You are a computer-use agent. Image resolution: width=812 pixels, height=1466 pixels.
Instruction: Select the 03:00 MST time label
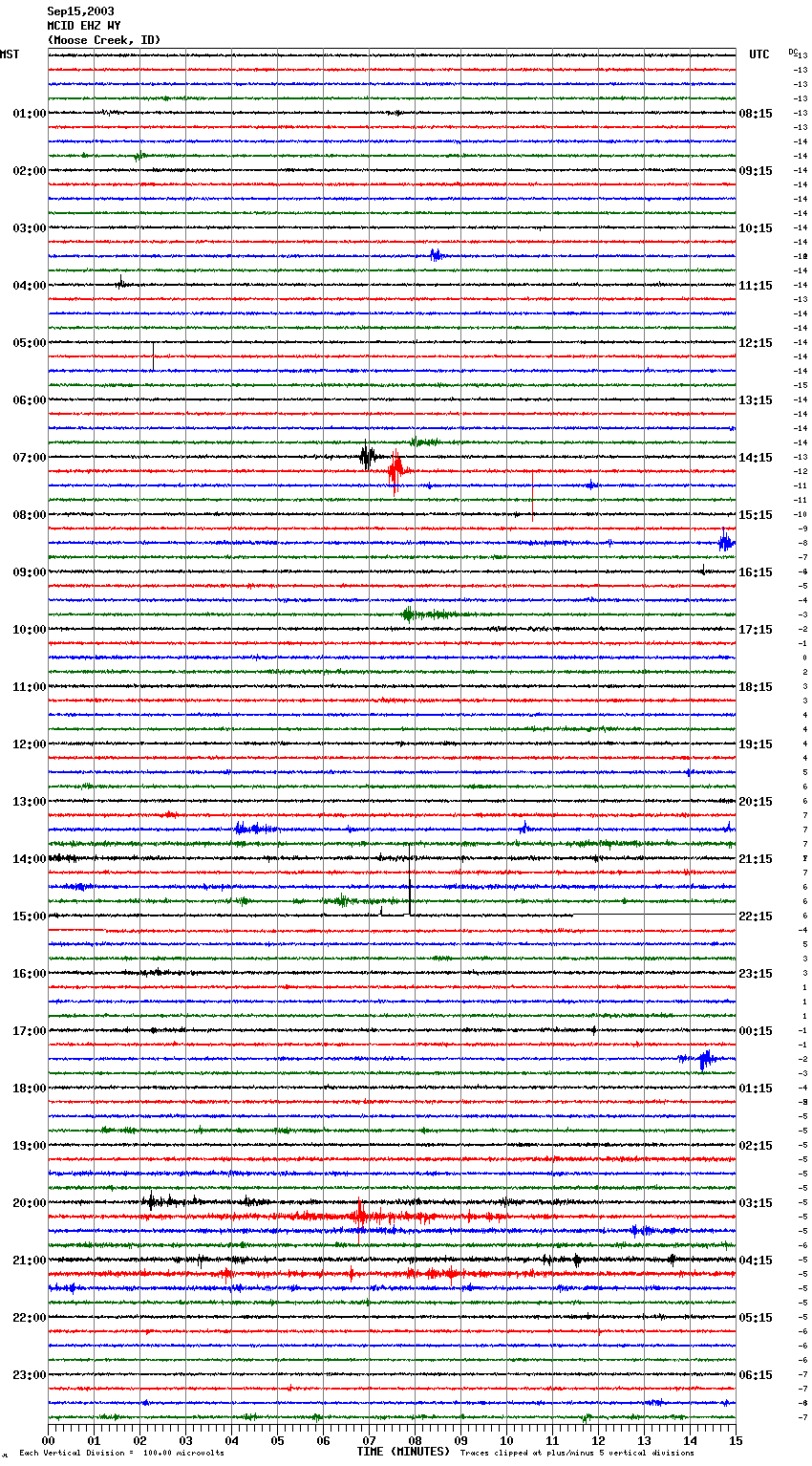coord(30,228)
